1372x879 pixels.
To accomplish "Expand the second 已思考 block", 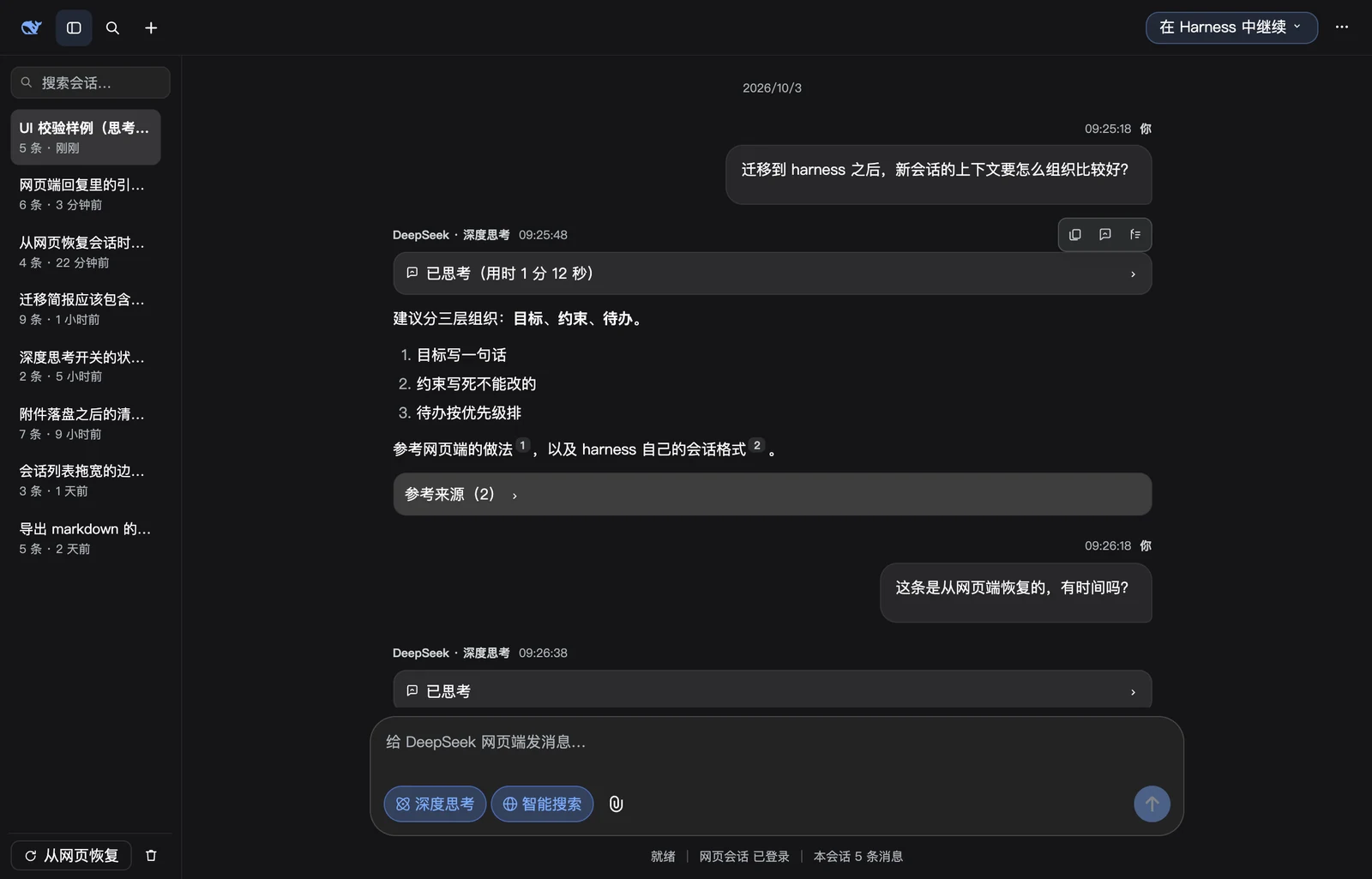I will 772,689.
